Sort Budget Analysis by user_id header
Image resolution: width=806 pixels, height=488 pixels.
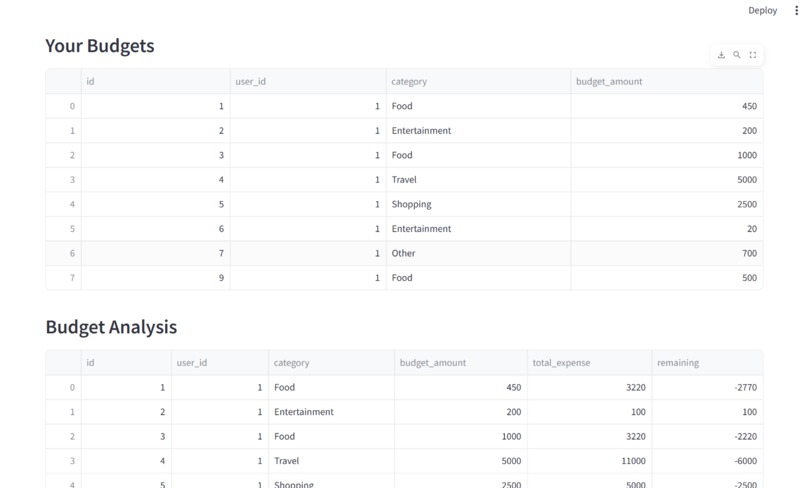coord(219,363)
